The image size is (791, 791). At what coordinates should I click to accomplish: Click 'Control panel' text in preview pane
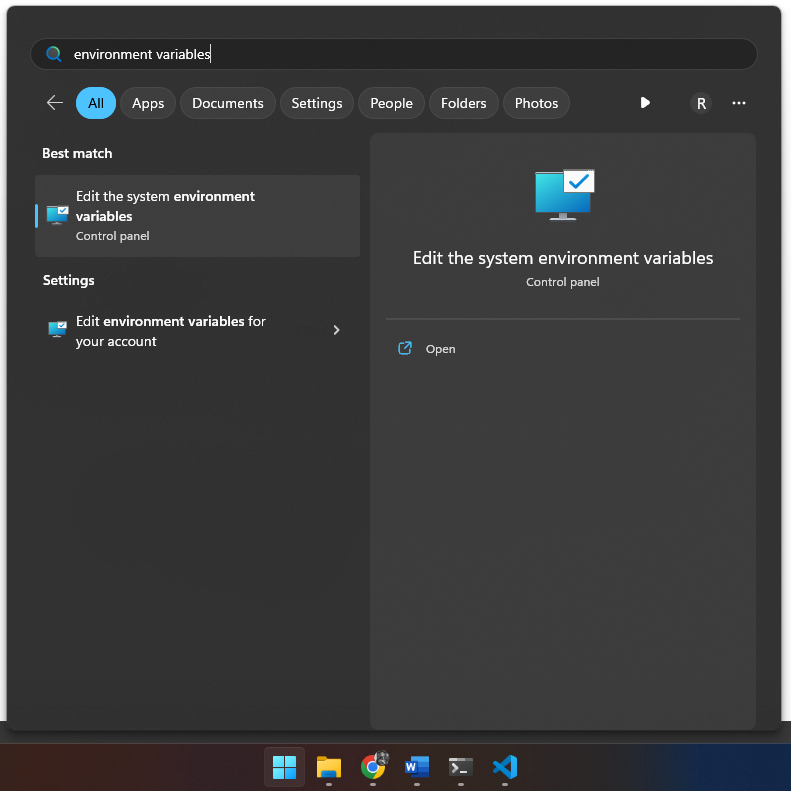pos(562,282)
